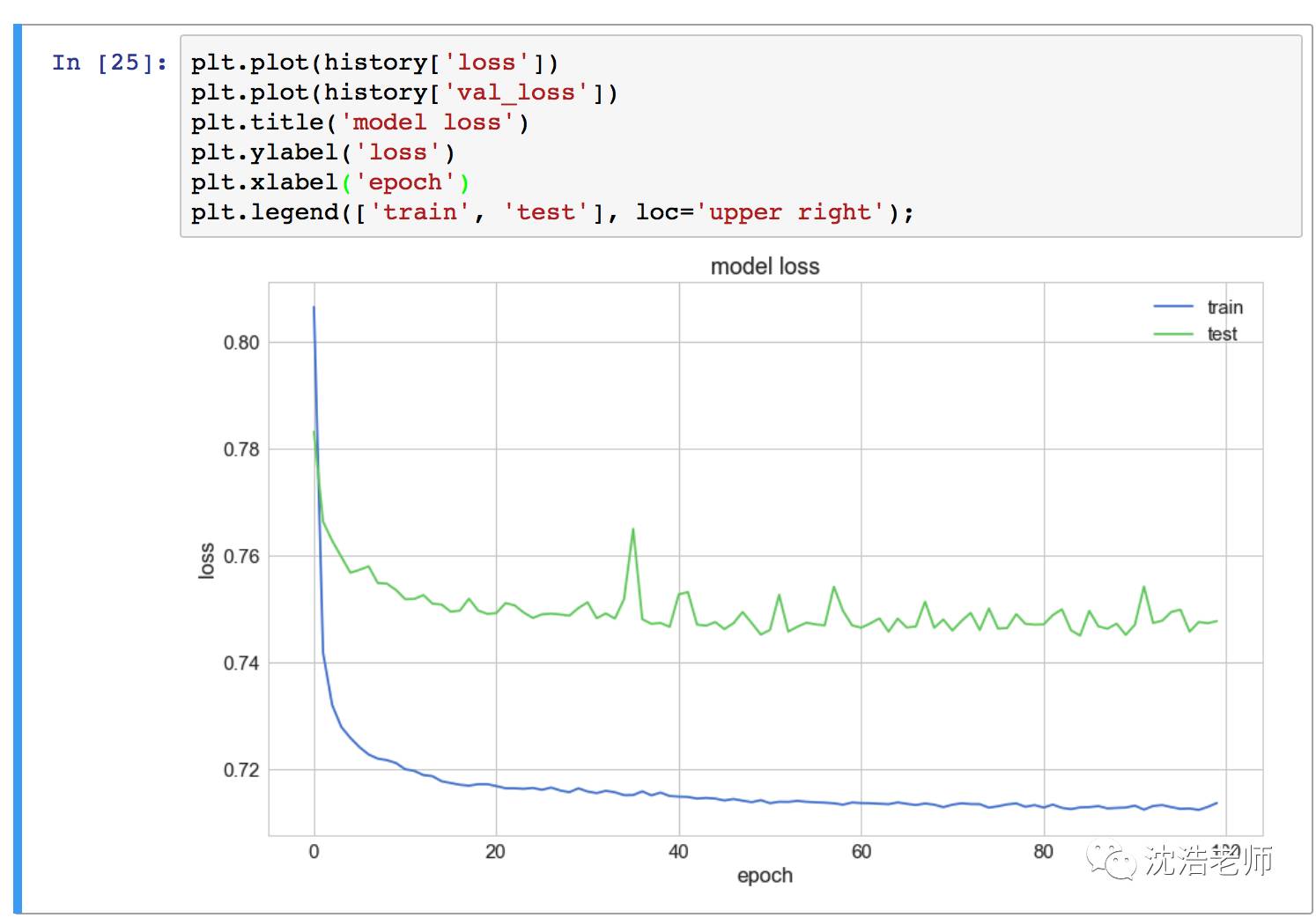Viewport: 1316px width, 918px height.
Task: Click the y-axis tick label 0.76
Action: click(241, 557)
